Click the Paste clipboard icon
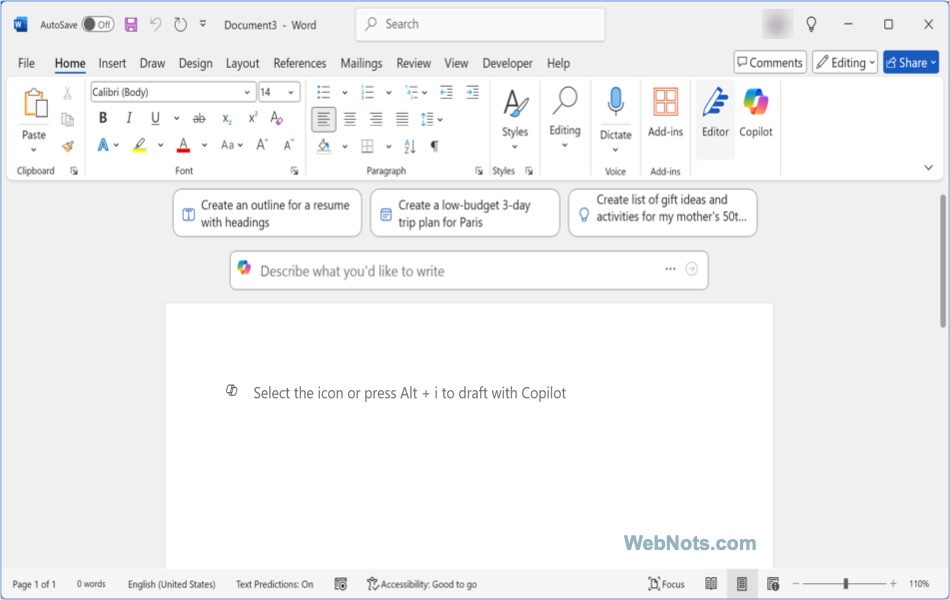 [x=35, y=103]
